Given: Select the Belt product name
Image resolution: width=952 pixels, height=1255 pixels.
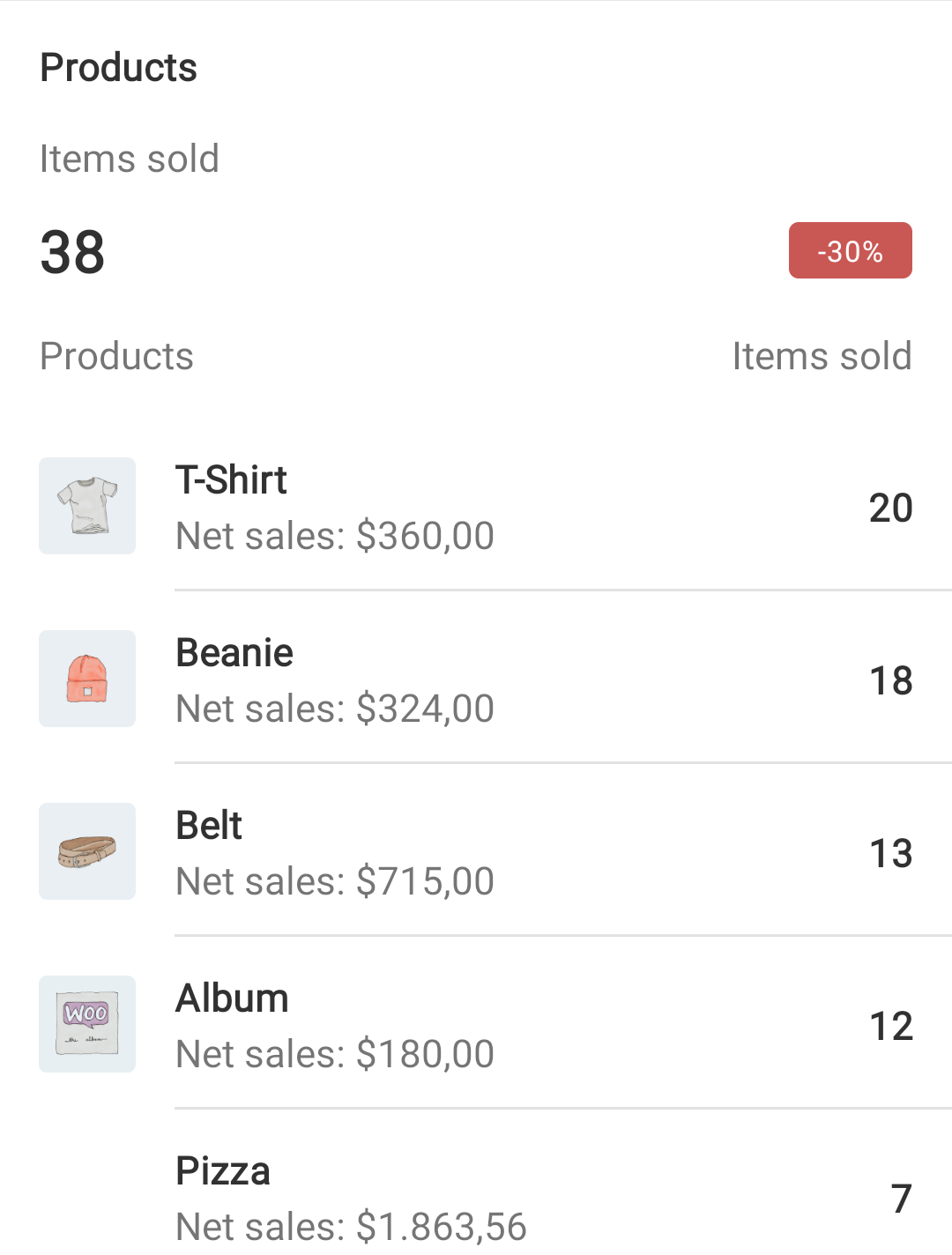Looking at the screenshot, I should click(209, 826).
